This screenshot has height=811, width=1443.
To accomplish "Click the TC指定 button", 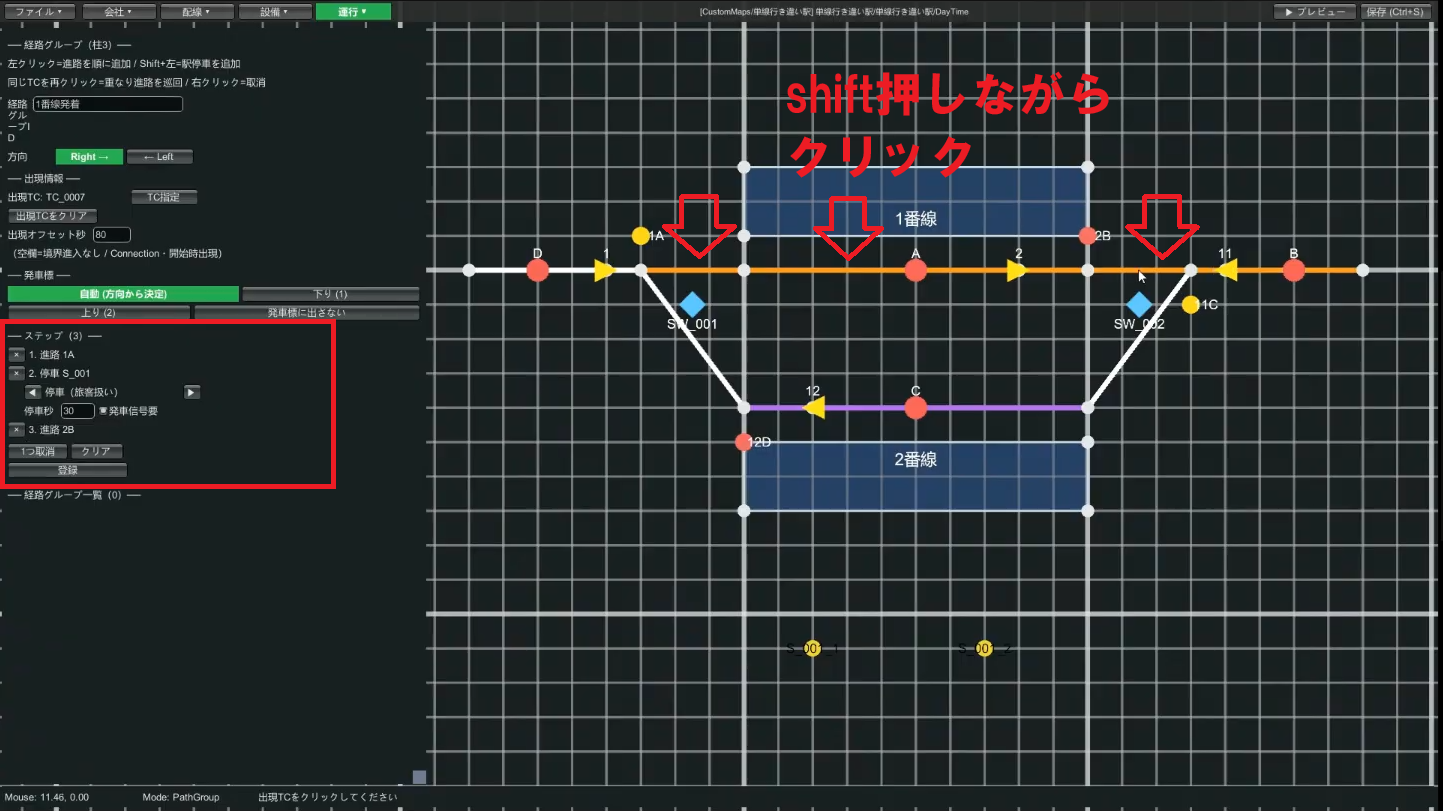I will click(164, 197).
